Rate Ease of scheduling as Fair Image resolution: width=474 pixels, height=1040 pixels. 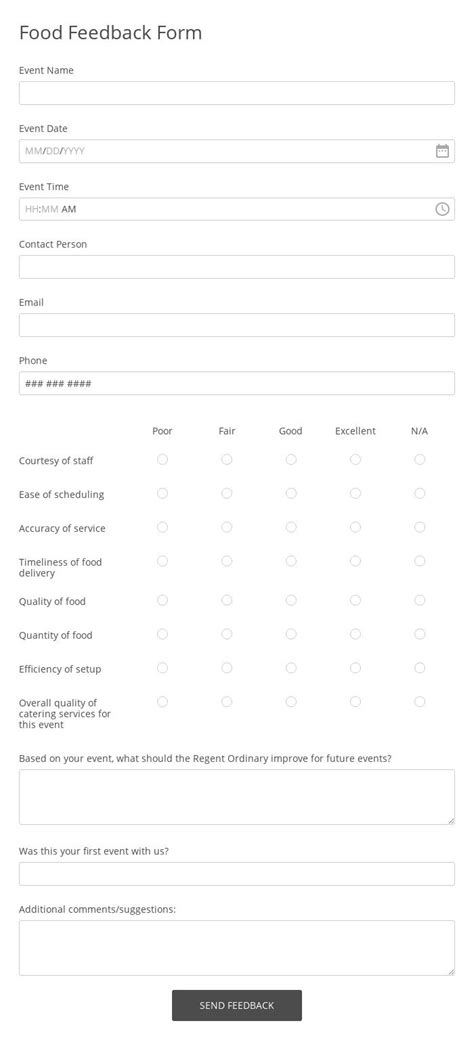tap(227, 493)
